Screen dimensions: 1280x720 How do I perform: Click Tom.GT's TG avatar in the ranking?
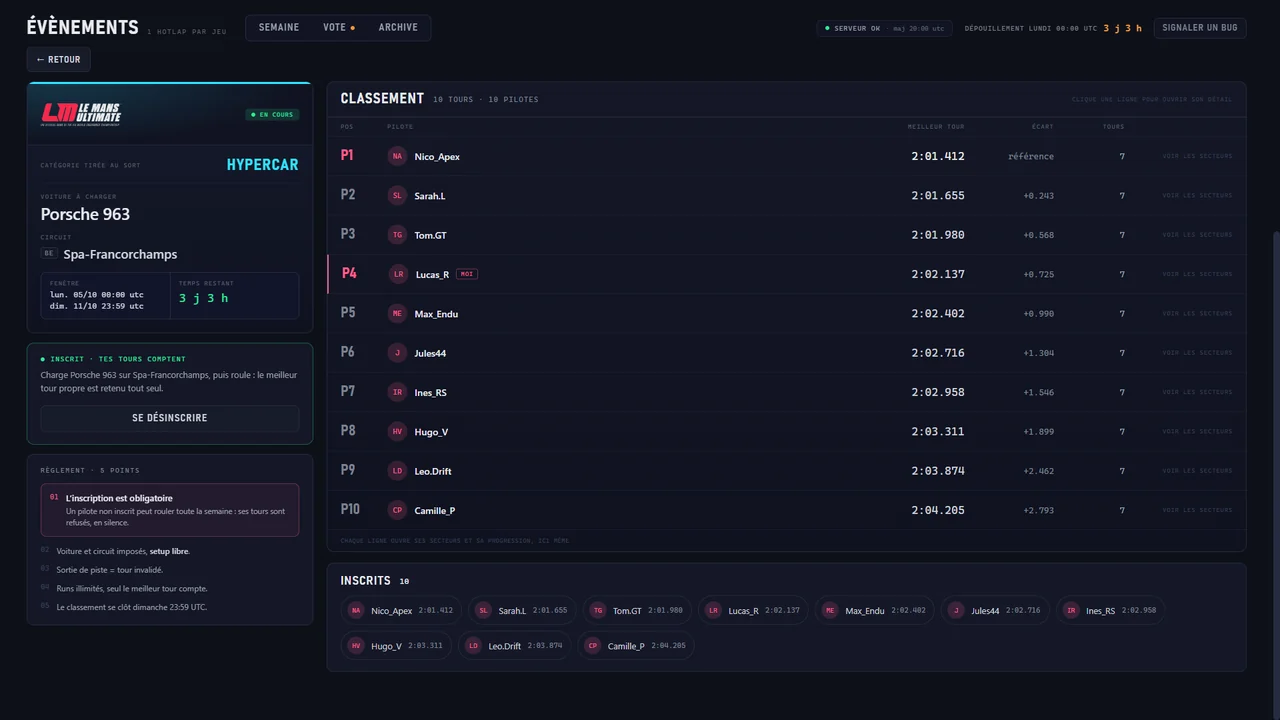(x=397, y=235)
